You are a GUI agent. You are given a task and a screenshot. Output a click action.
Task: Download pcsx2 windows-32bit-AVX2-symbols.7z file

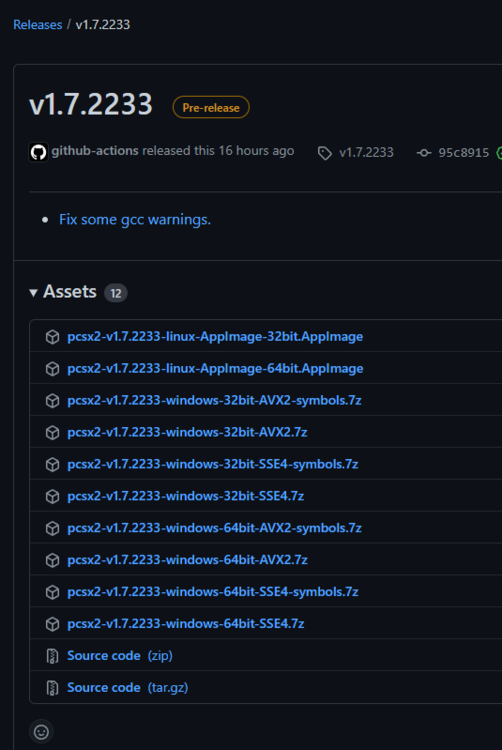point(214,400)
